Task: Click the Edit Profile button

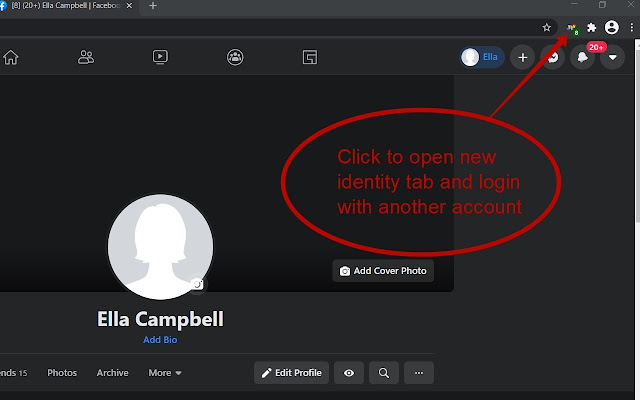Action: (291, 373)
